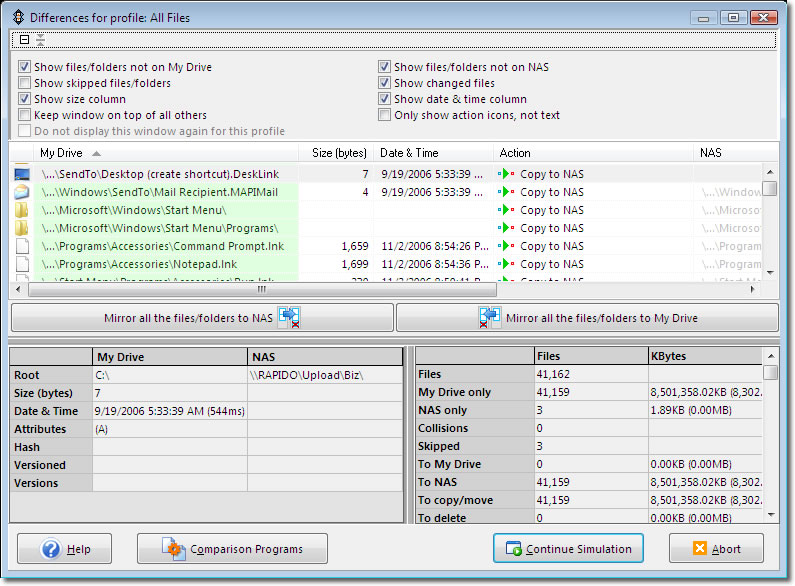Click statistics table scroll up arrow
This screenshot has width=795, height=586.
[771, 356]
